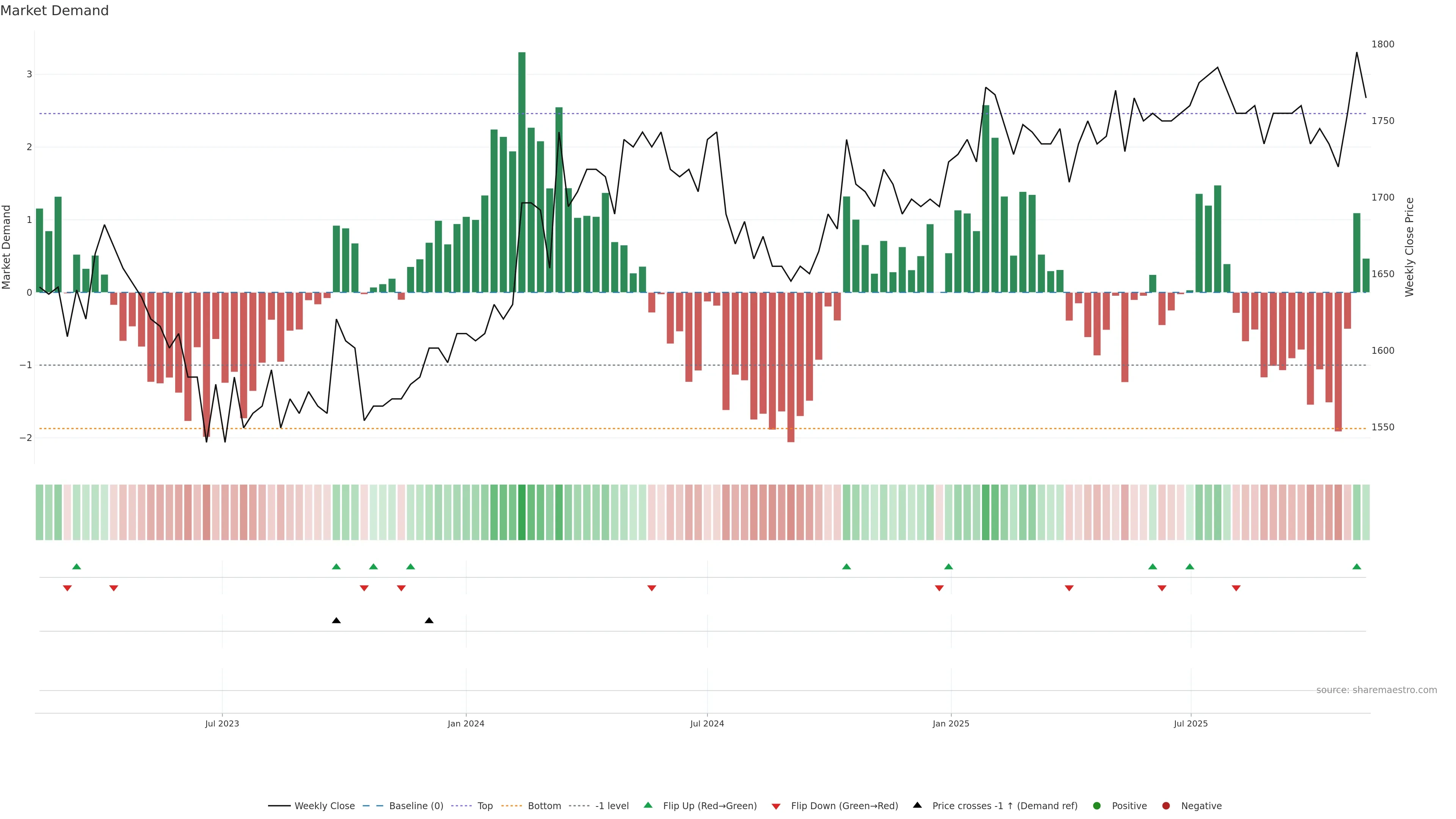
Task: Click the Jan 2024 x-axis label
Action: coord(466,723)
